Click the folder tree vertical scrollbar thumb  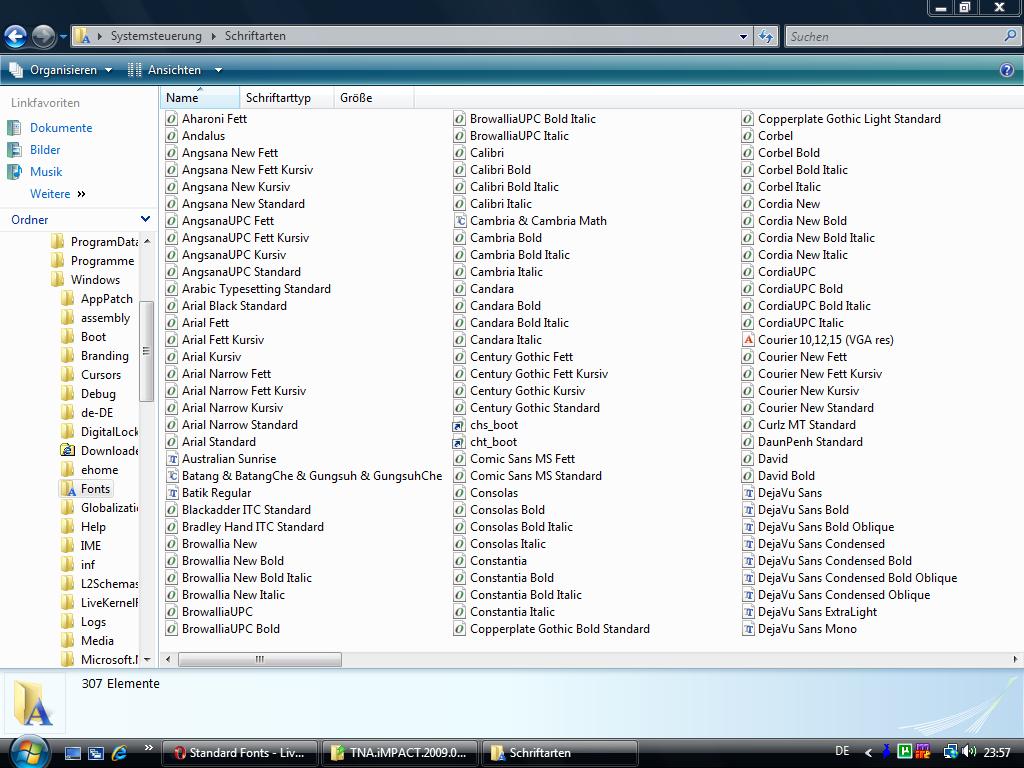[146, 351]
